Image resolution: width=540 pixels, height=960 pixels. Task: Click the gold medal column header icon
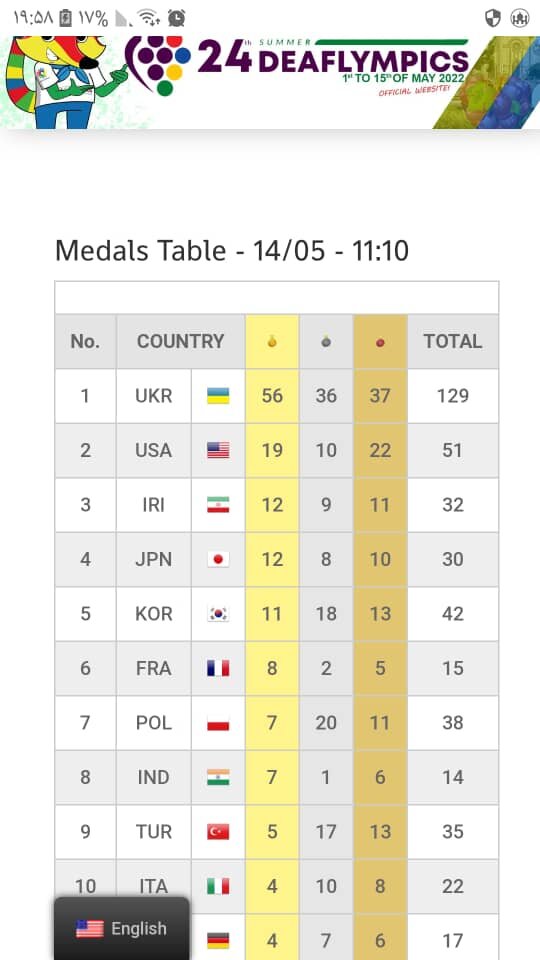click(x=272, y=342)
